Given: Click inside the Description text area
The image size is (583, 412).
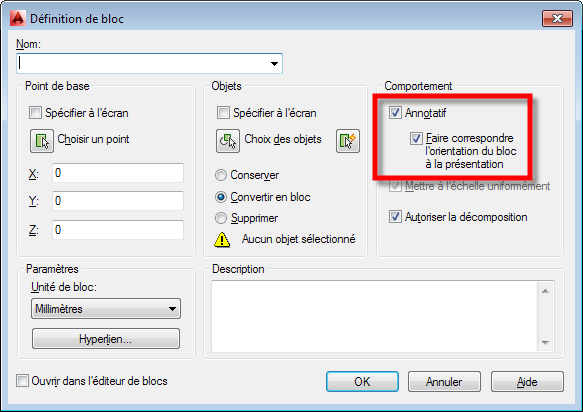Looking at the screenshot, I should point(374,316).
